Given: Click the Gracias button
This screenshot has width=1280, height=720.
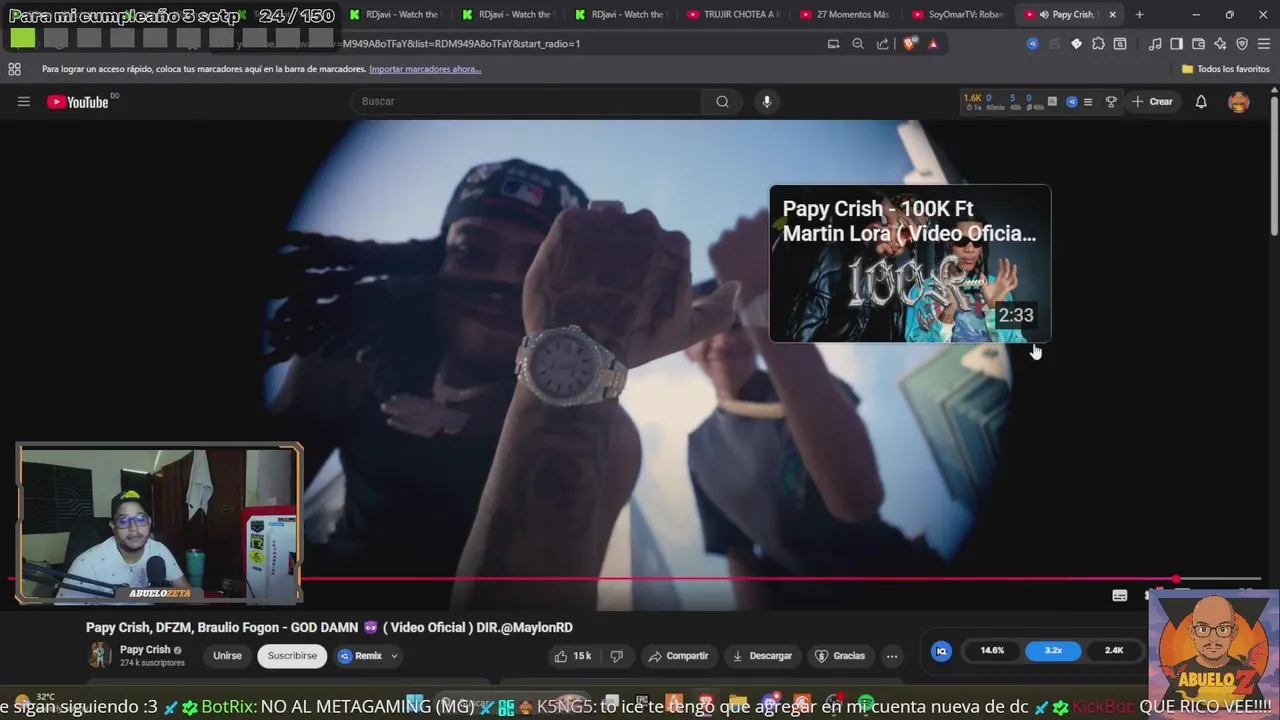Looking at the screenshot, I should pos(840,656).
